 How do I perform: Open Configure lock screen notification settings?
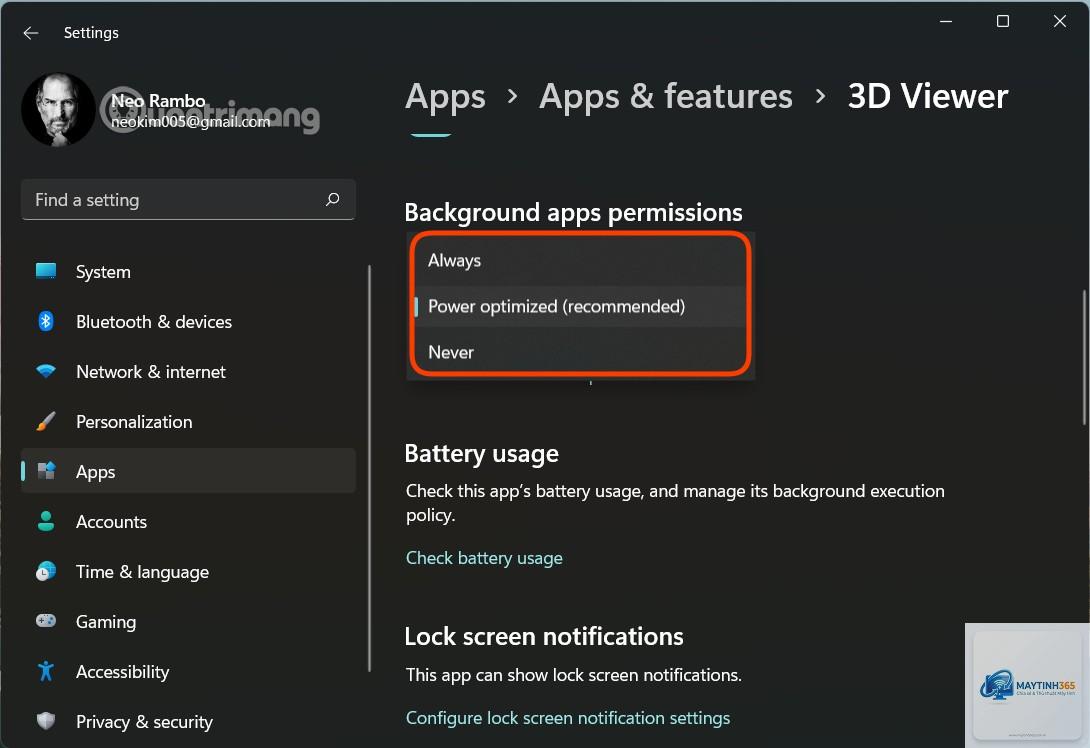pyautogui.click(x=567, y=718)
